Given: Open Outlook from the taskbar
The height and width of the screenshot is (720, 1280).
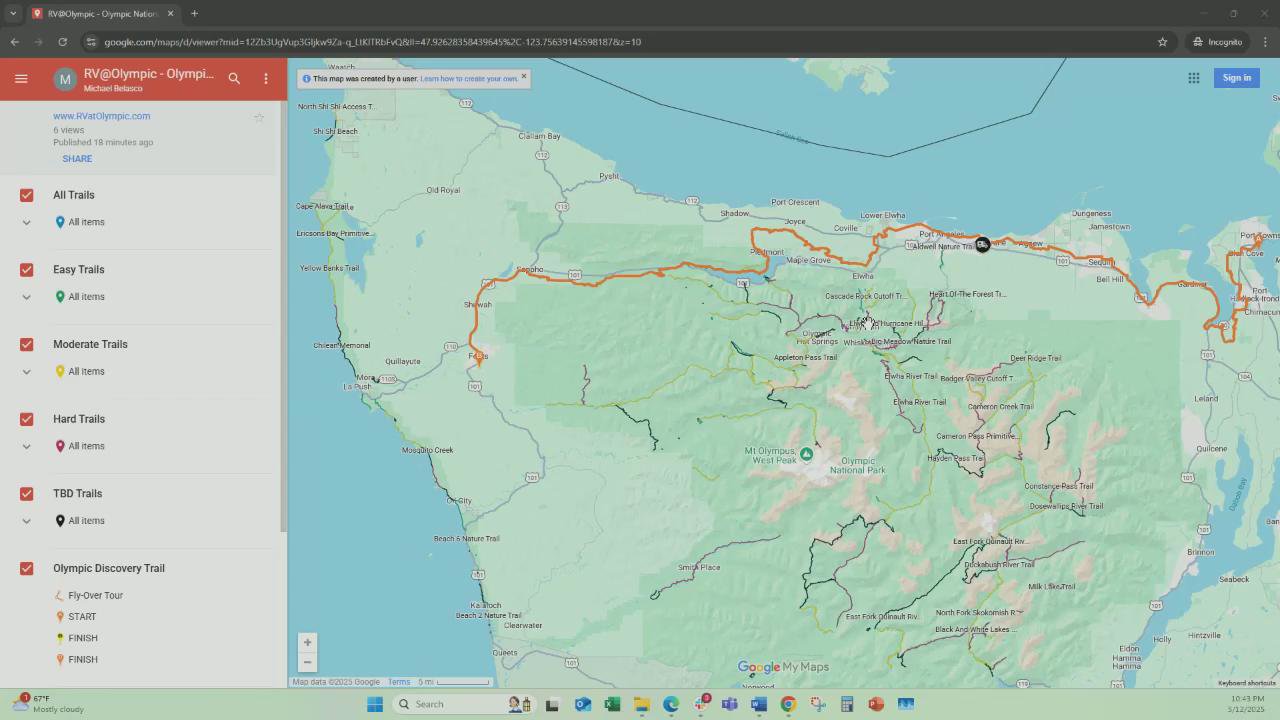Looking at the screenshot, I should (x=583, y=704).
